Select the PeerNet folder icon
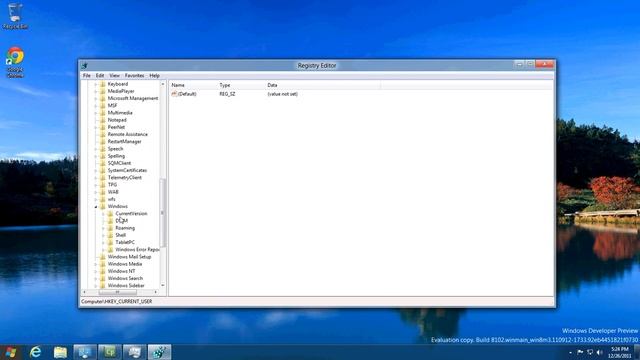This screenshot has height=360, width=640. (103, 127)
